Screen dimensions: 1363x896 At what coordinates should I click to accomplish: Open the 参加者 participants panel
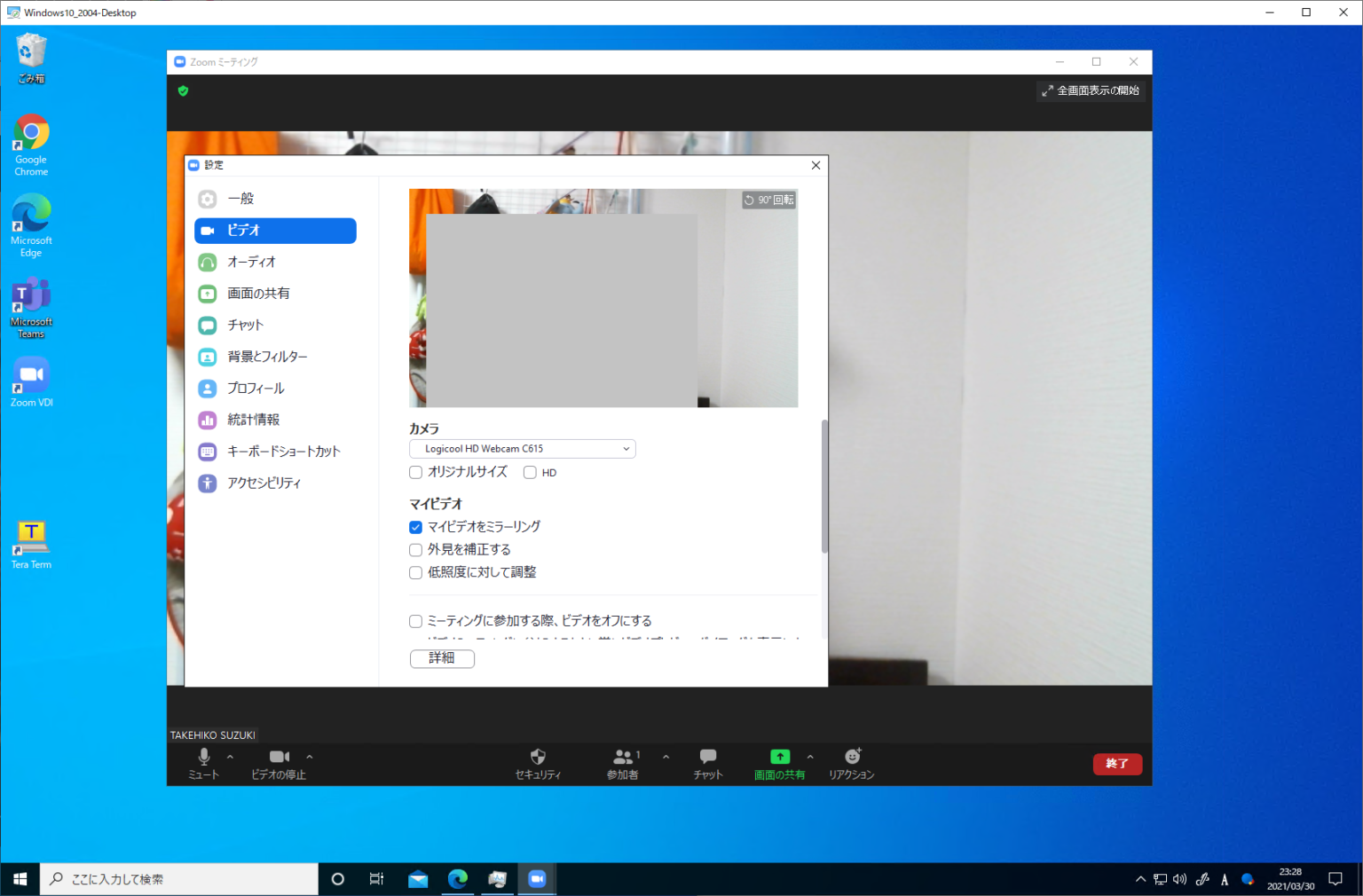[x=623, y=763]
